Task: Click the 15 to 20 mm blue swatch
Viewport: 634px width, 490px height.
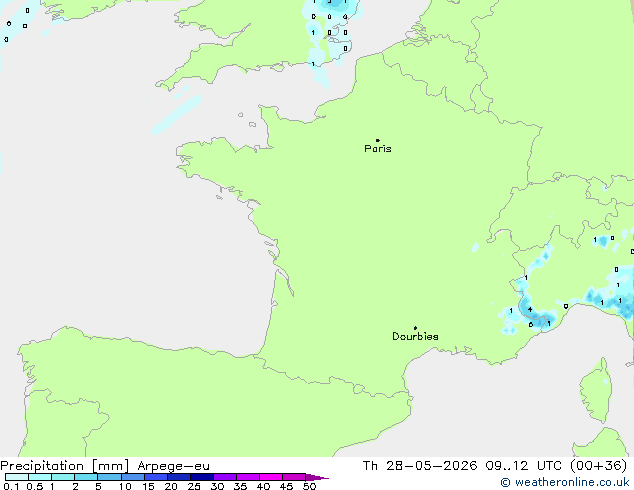Action: pyautogui.click(x=156, y=477)
